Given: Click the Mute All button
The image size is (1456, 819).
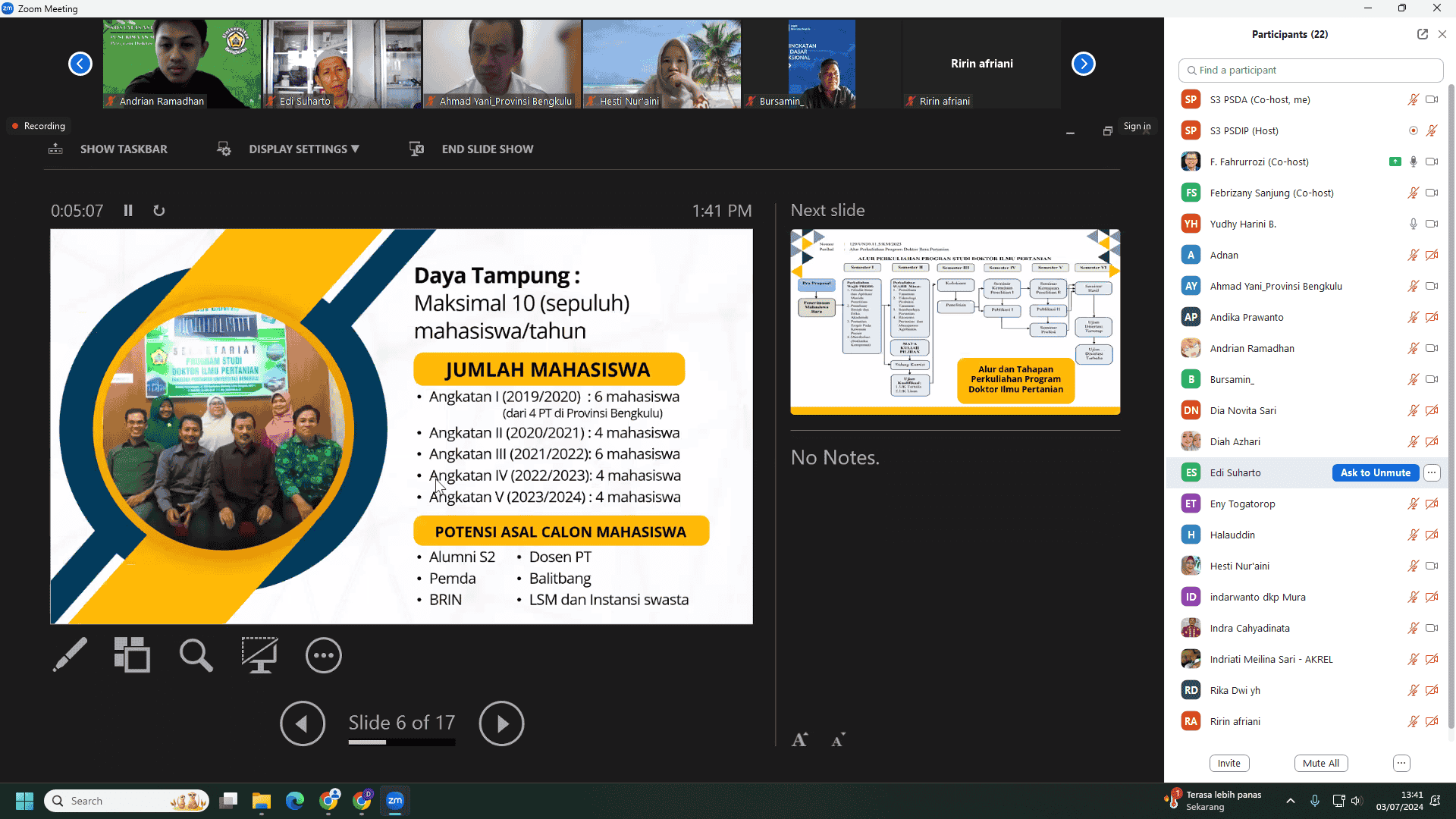Looking at the screenshot, I should tap(1320, 764).
